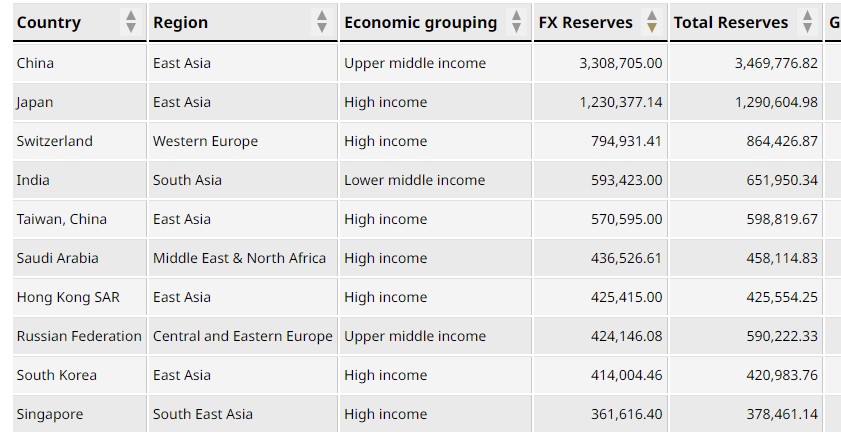Image resolution: width=841 pixels, height=437 pixels.
Task: Sort table by Country header
Action: 49,22
